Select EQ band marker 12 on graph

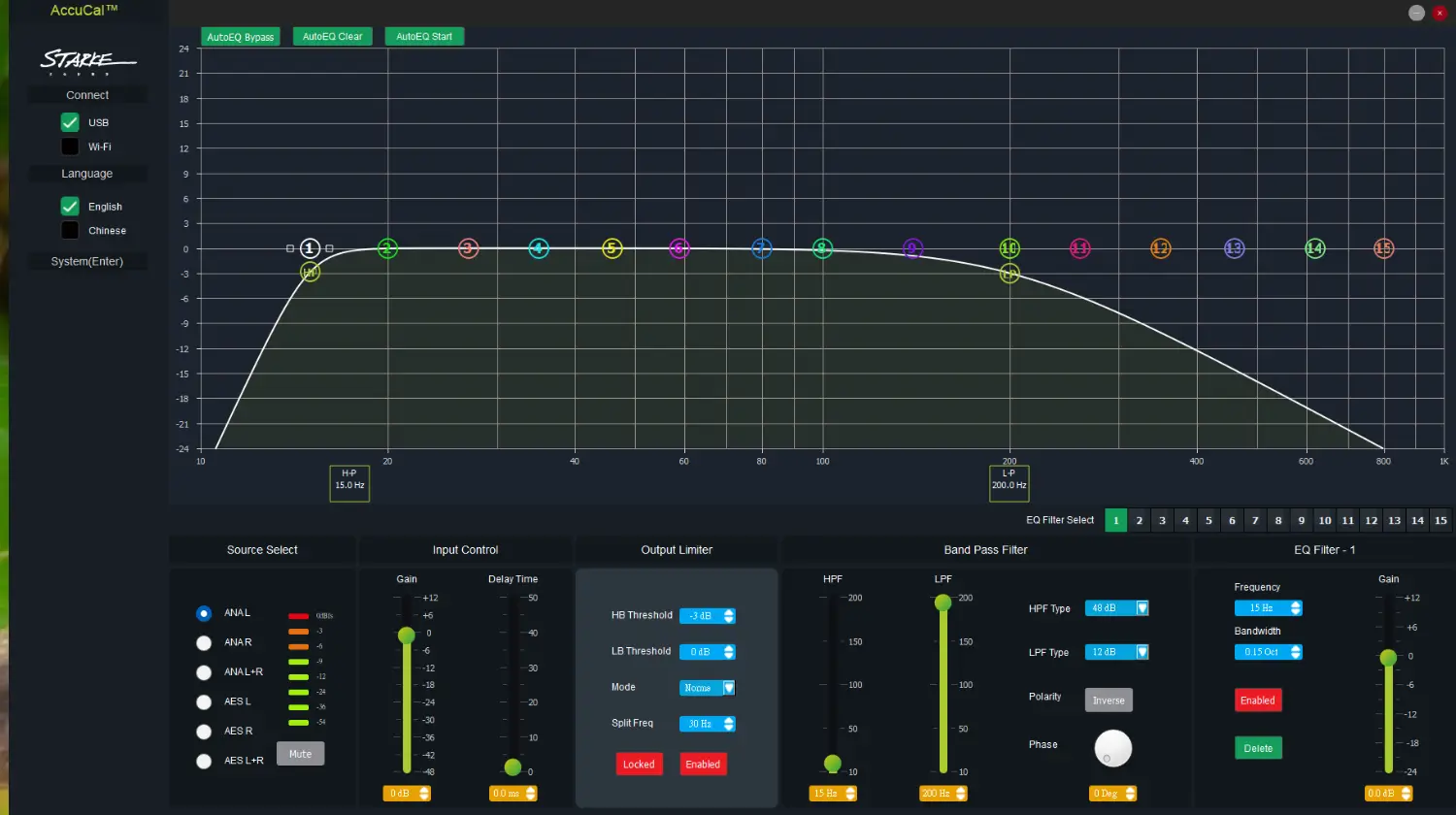click(x=1160, y=249)
